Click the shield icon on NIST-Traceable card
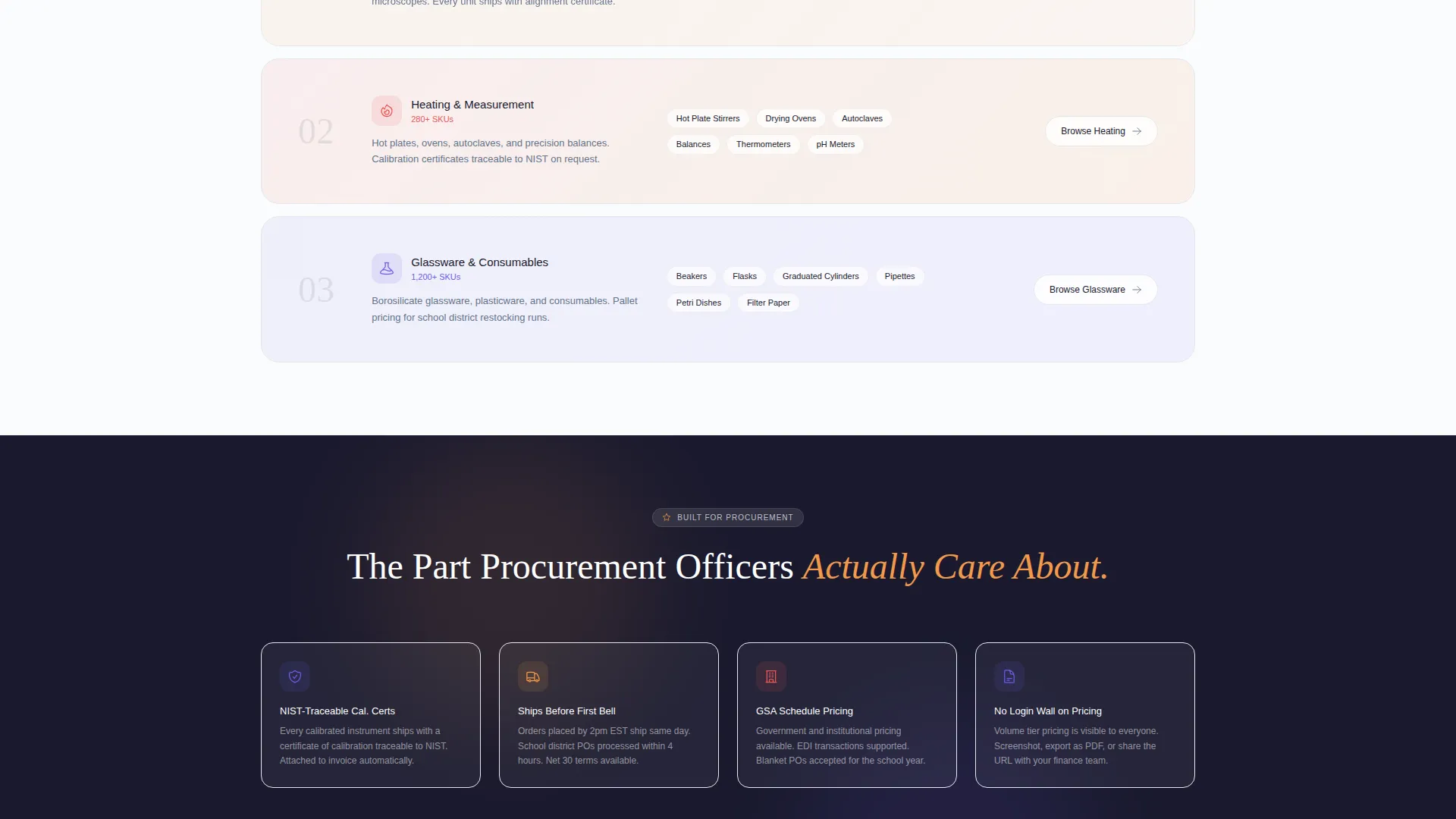This screenshot has width=1456, height=819. click(295, 676)
